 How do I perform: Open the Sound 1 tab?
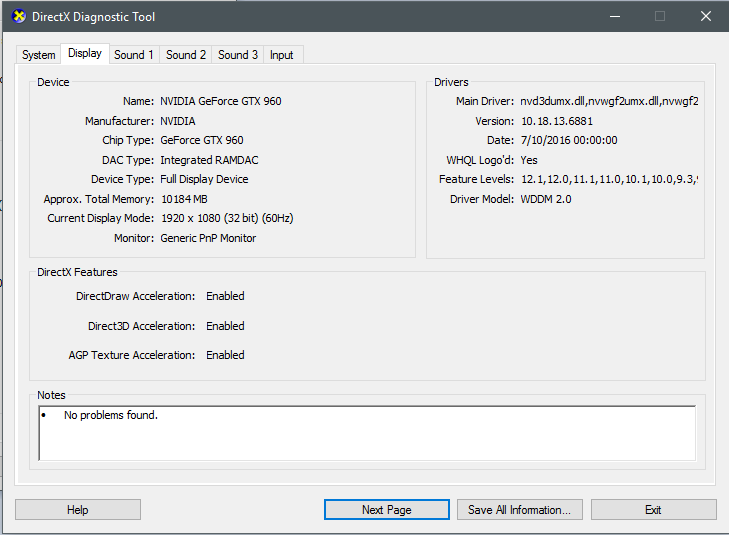(134, 55)
